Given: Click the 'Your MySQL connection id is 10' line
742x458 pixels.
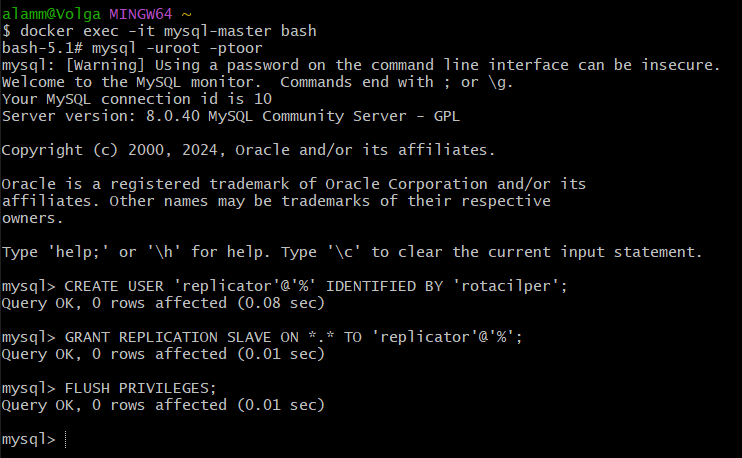Looking at the screenshot, I should [137, 99].
